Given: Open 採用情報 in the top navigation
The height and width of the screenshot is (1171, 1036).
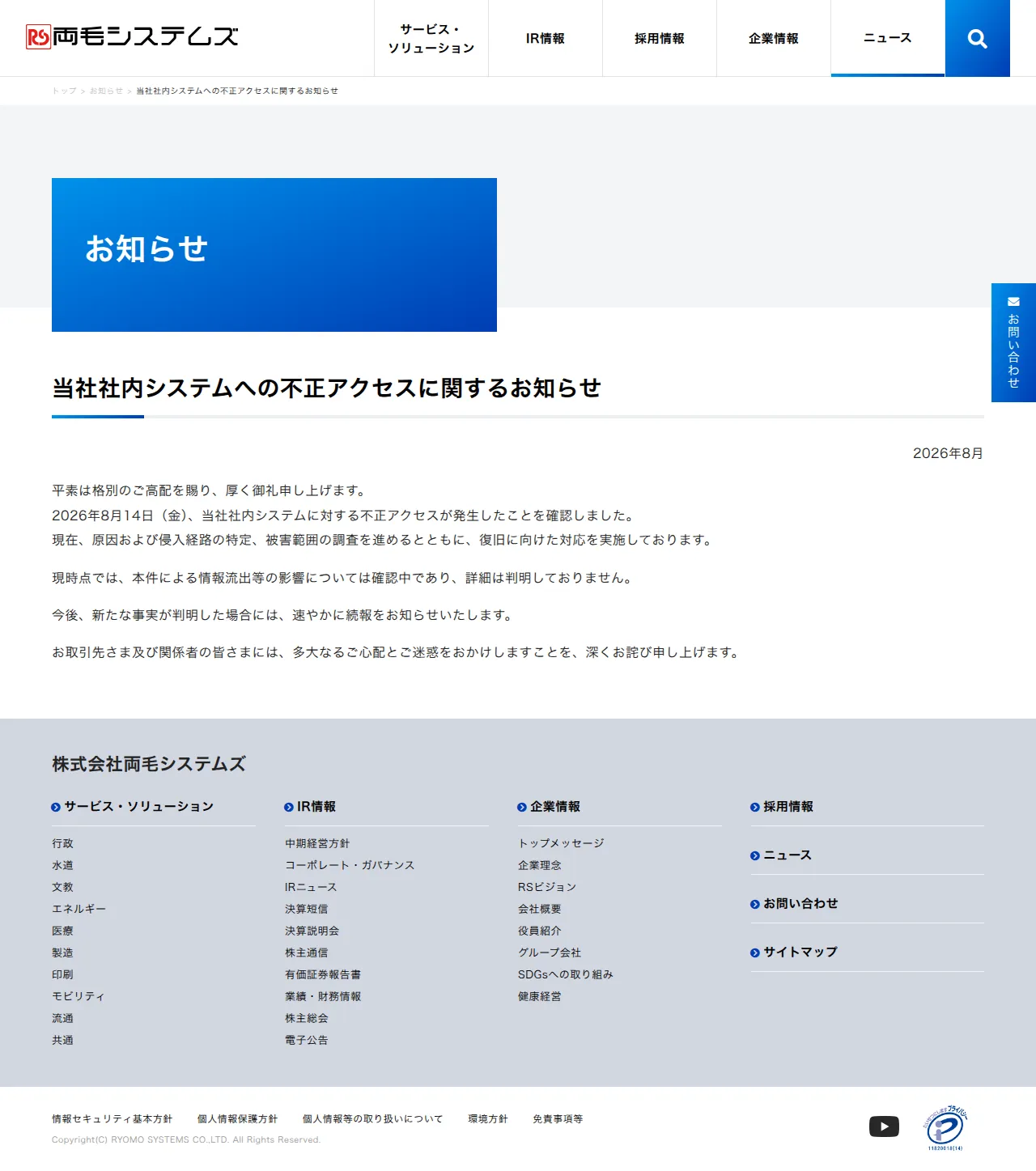Looking at the screenshot, I should (x=660, y=38).
